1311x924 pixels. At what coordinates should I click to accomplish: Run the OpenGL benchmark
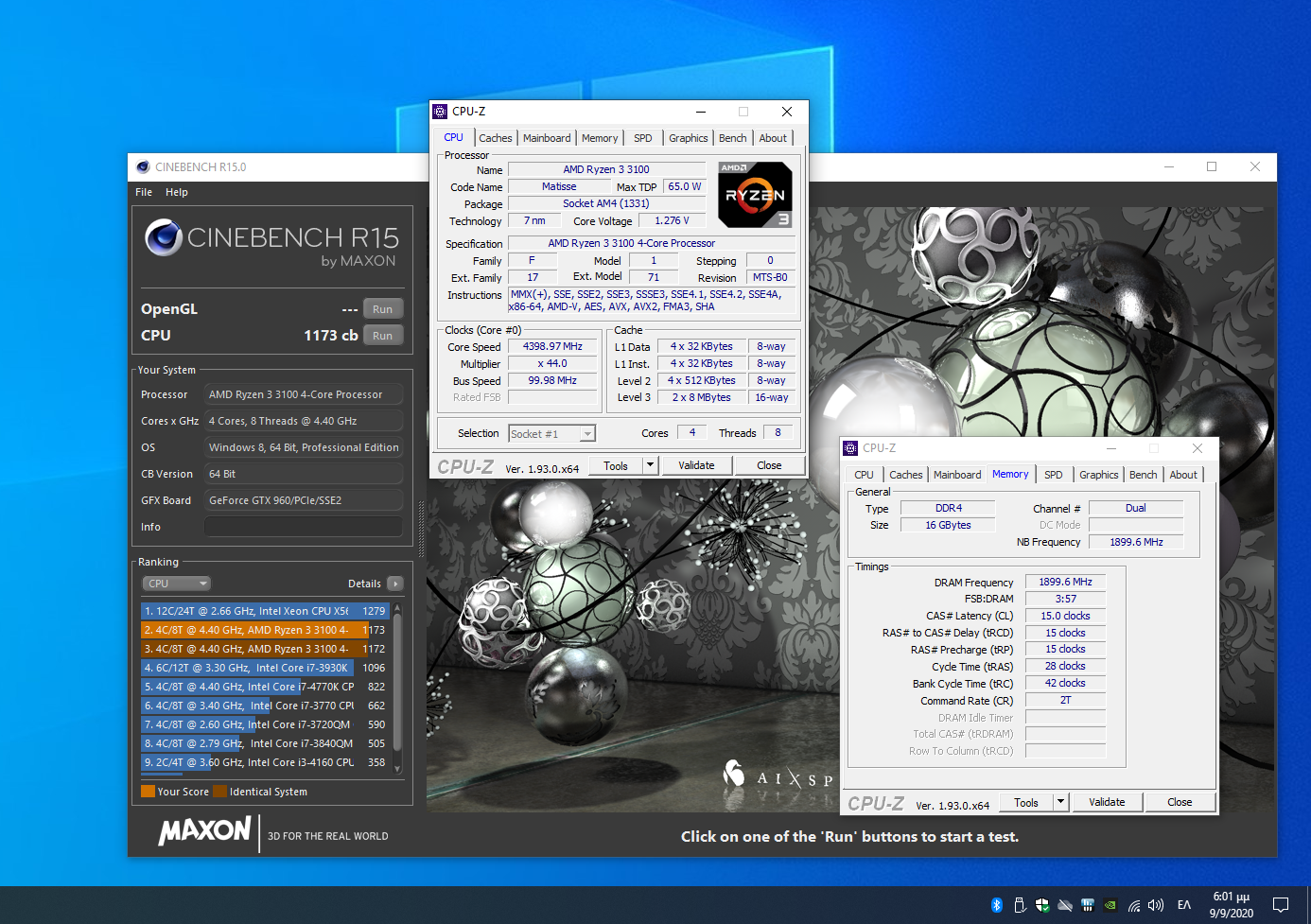(x=382, y=309)
